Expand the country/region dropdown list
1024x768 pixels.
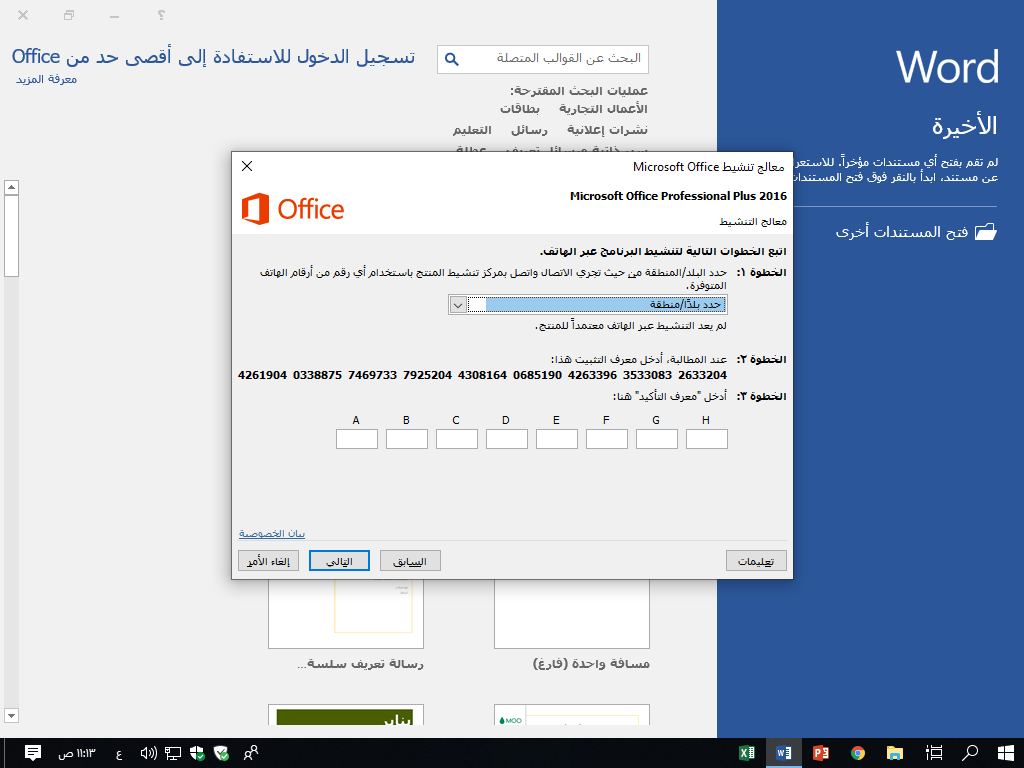tap(457, 305)
